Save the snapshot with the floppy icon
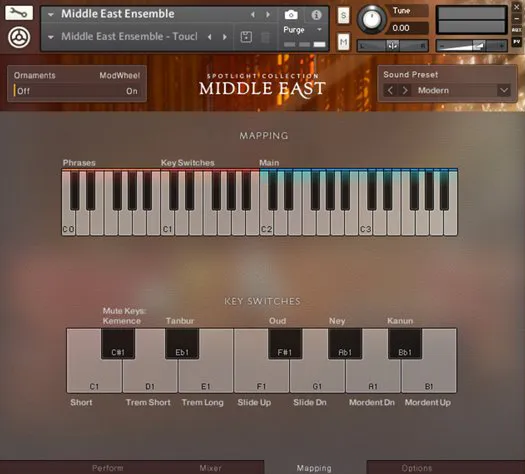This screenshot has height=474, width=525. [246, 37]
